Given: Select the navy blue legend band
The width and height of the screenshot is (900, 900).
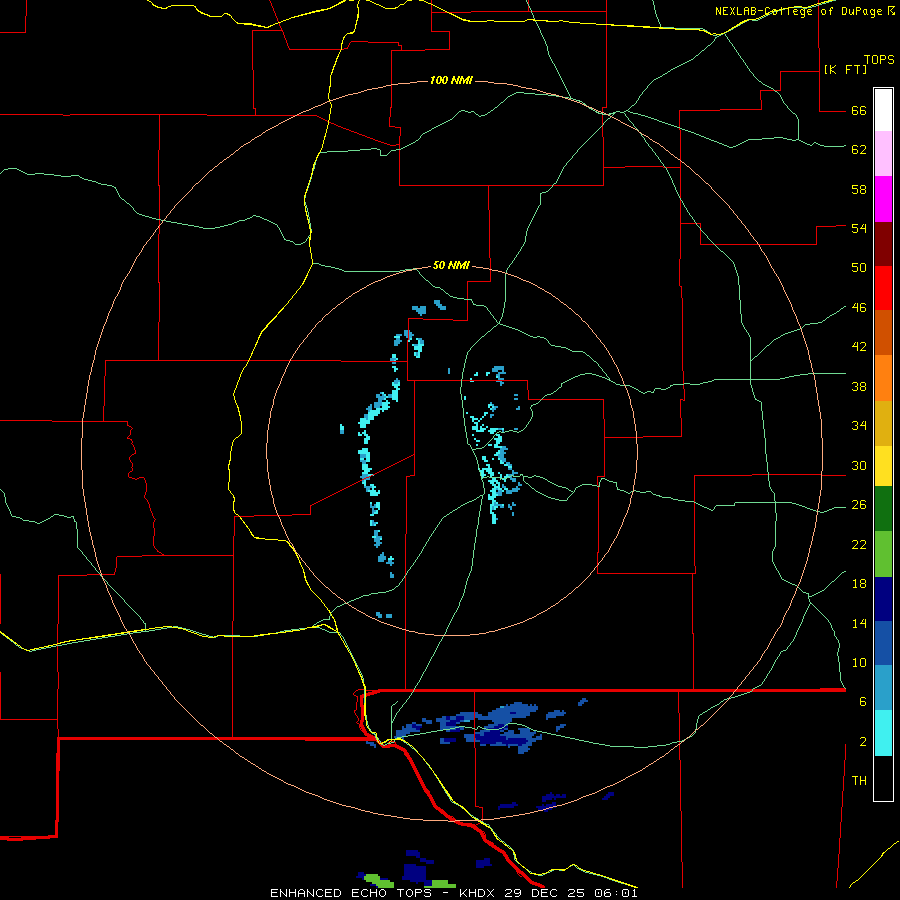Looking at the screenshot, I should tap(883, 599).
